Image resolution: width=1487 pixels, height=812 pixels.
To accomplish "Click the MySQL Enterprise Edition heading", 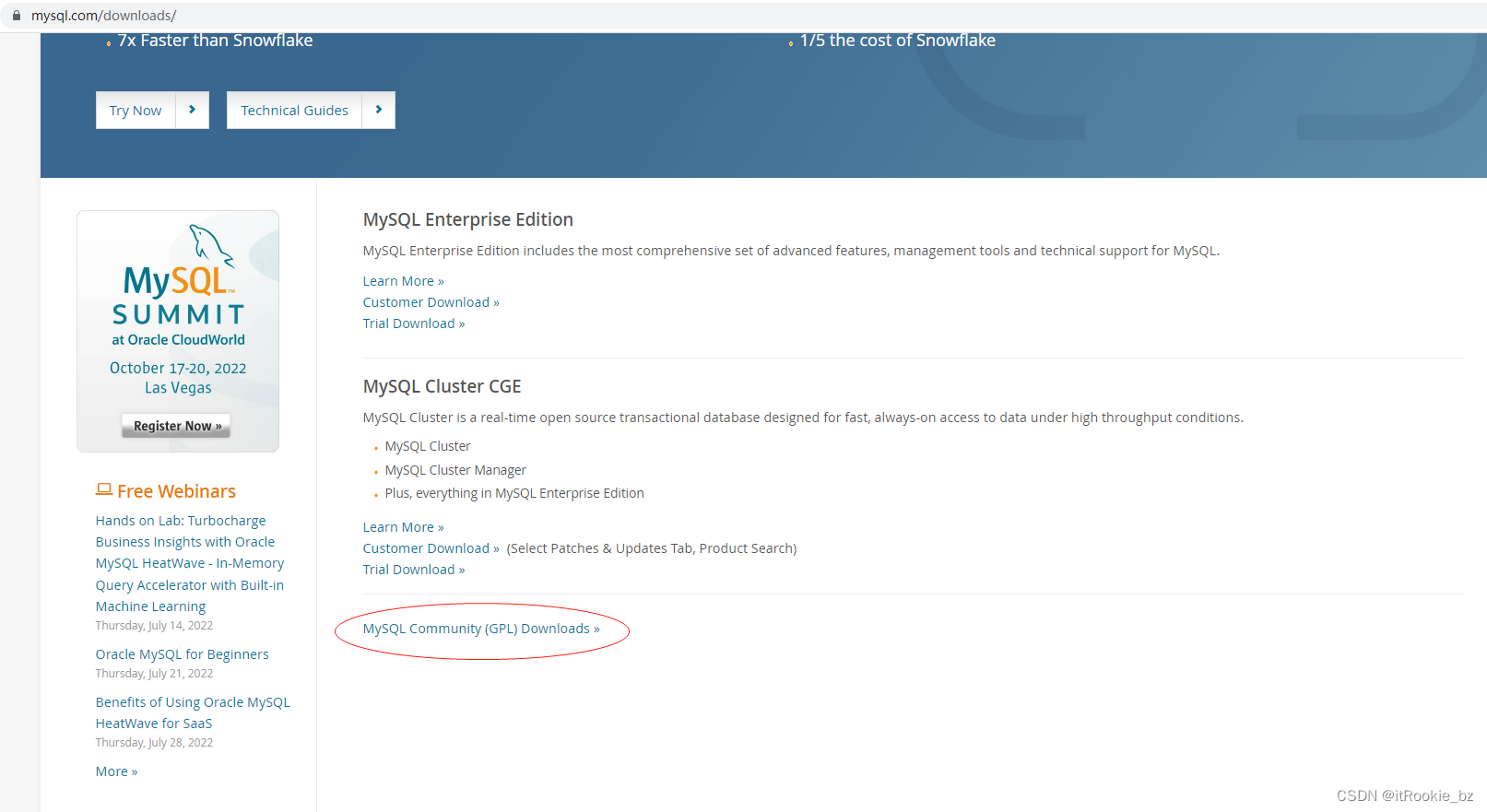I will pyautogui.click(x=468, y=219).
